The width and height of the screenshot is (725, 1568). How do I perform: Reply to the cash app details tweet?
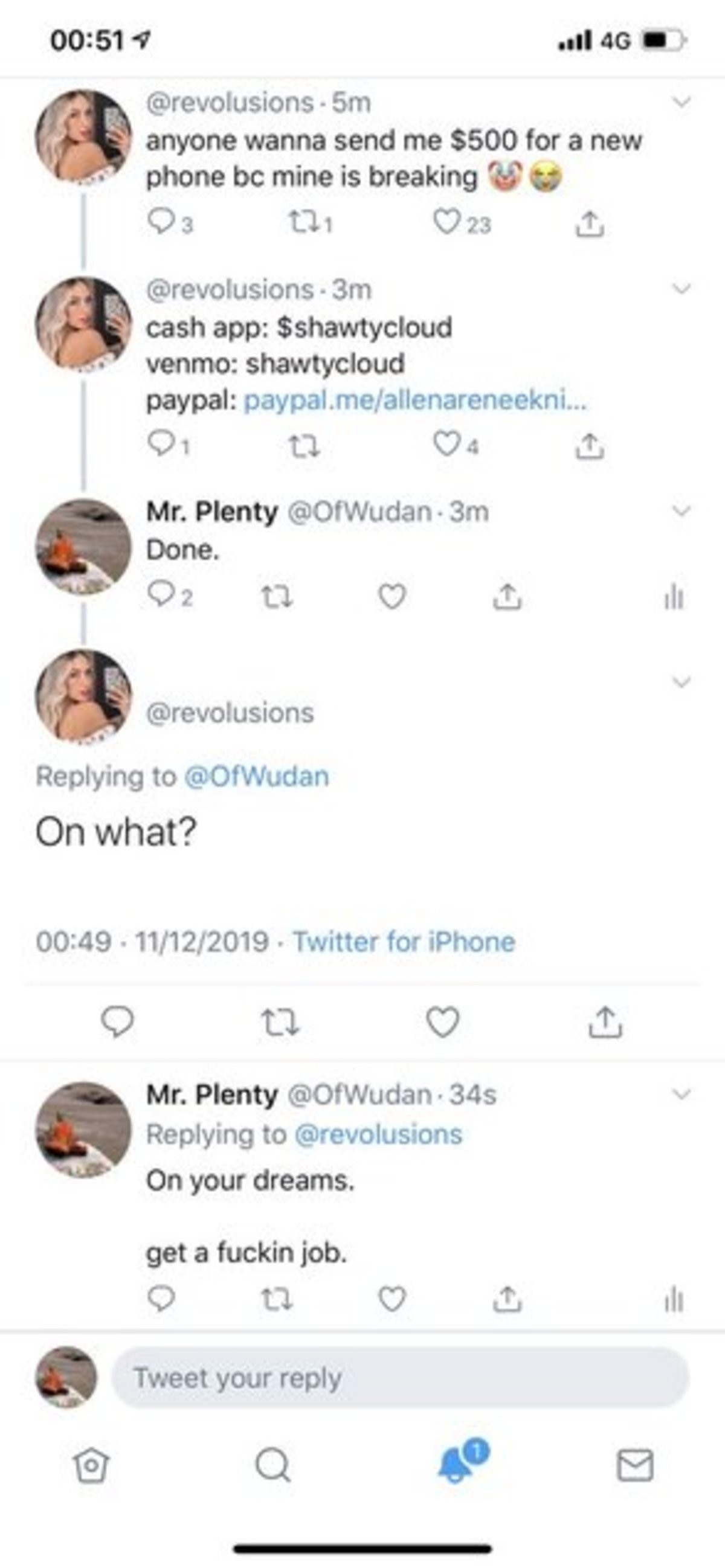(x=161, y=445)
